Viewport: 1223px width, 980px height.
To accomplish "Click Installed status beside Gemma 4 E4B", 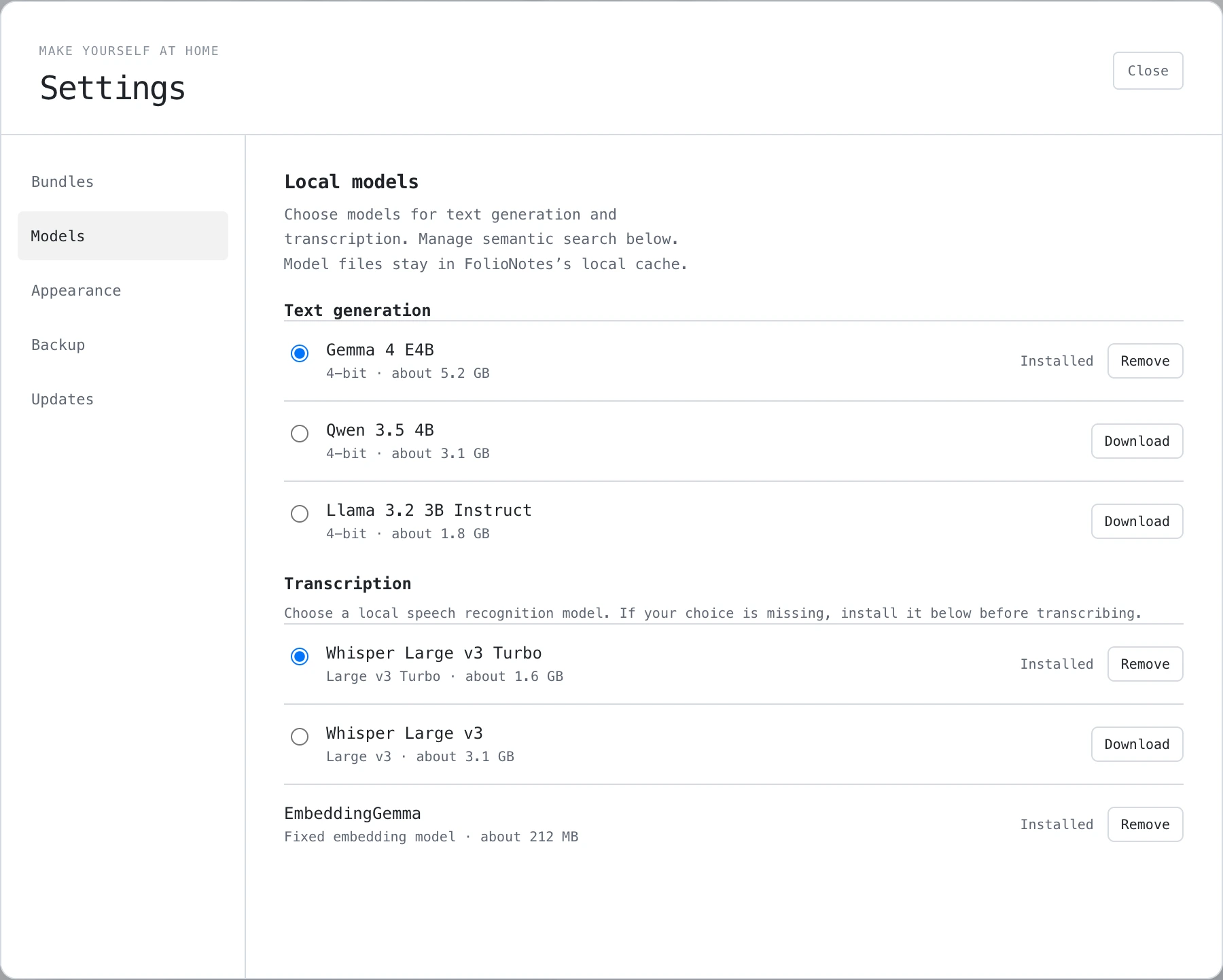I will [x=1057, y=361].
